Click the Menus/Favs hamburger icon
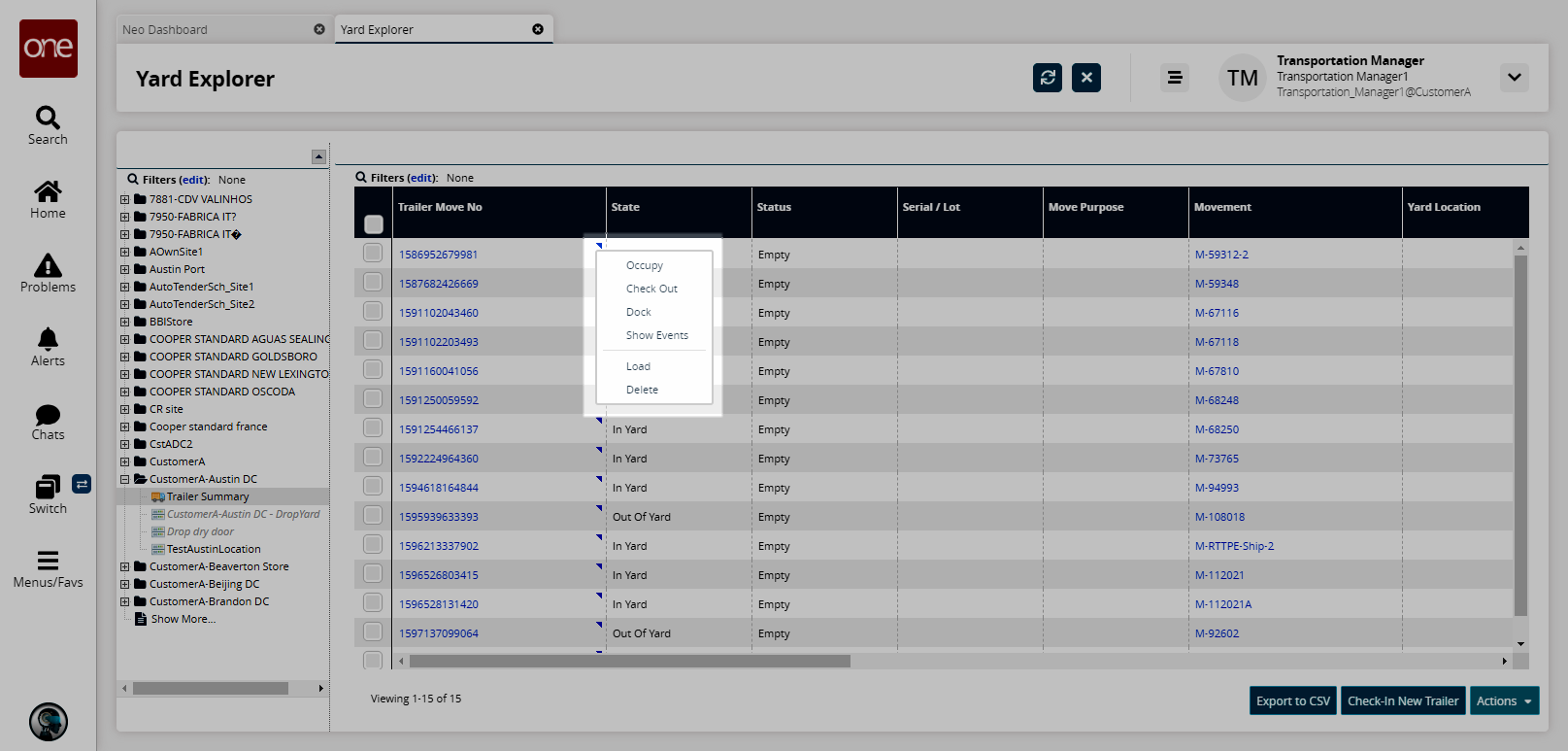 pos(48,561)
